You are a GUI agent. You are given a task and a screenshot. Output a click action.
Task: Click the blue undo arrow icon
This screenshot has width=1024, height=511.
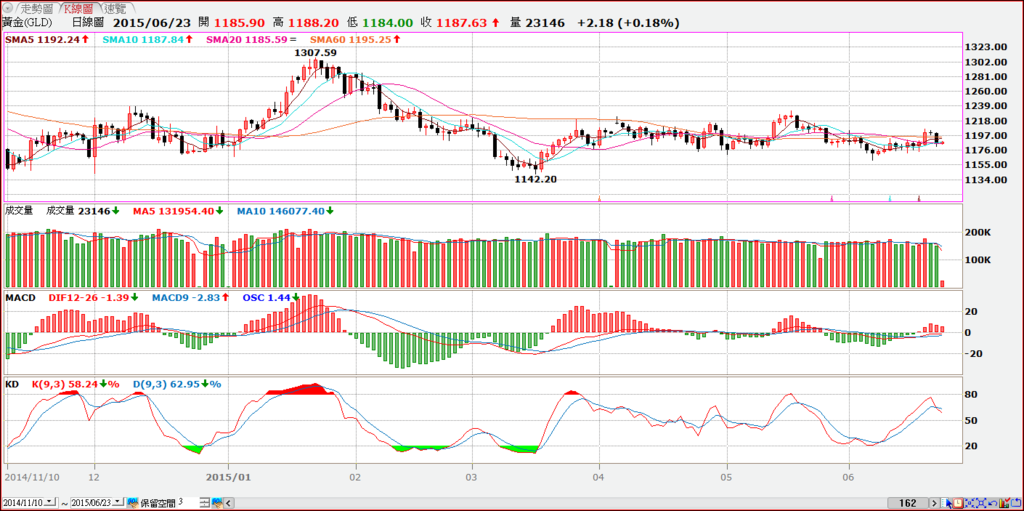click(x=993, y=503)
